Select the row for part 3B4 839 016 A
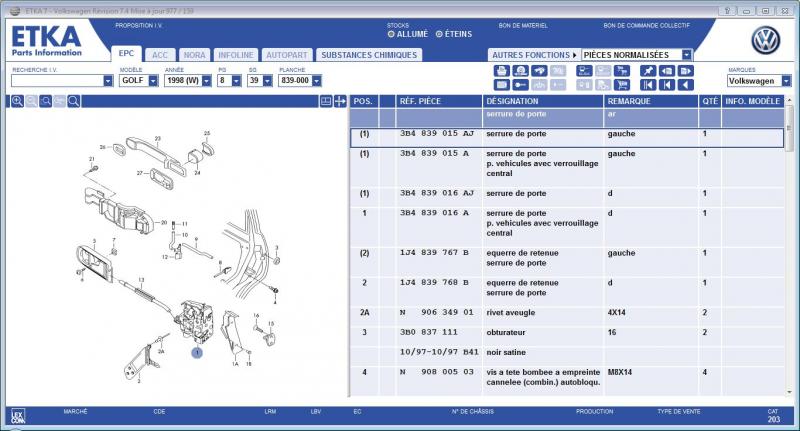This screenshot has height=431, width=800. coord(566,227)
